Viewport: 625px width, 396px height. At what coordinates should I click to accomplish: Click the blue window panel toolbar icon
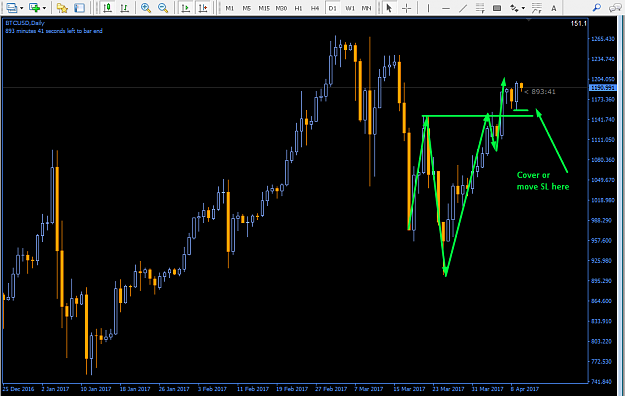pyautogui.click(x=80, y=8)
